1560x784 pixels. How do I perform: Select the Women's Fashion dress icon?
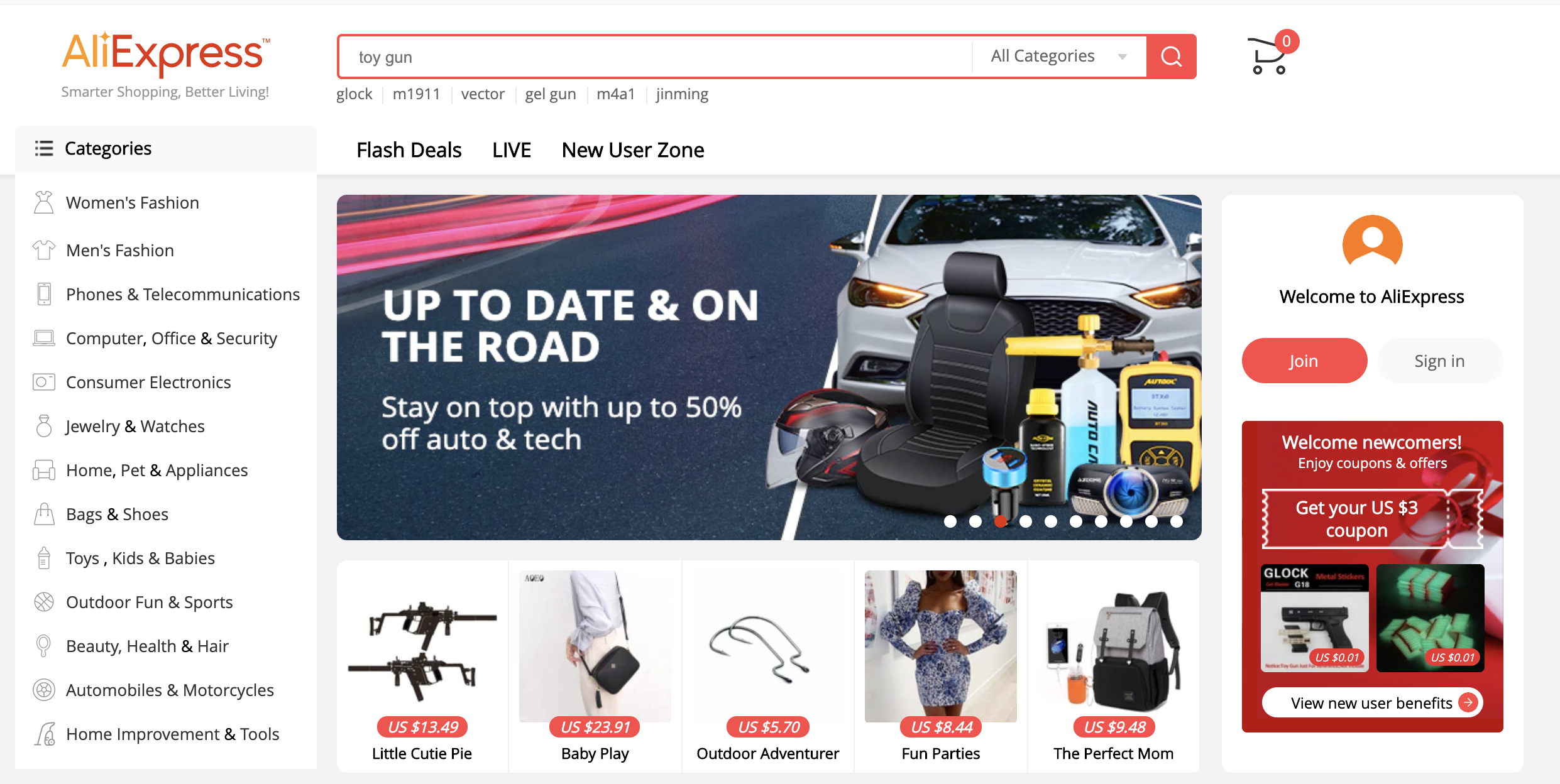point(43,202)
